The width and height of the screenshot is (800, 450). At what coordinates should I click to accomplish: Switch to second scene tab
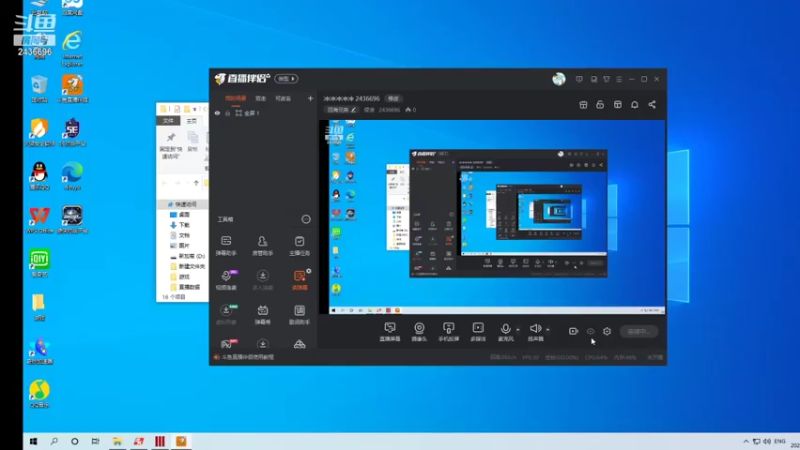tap(261, 98)
